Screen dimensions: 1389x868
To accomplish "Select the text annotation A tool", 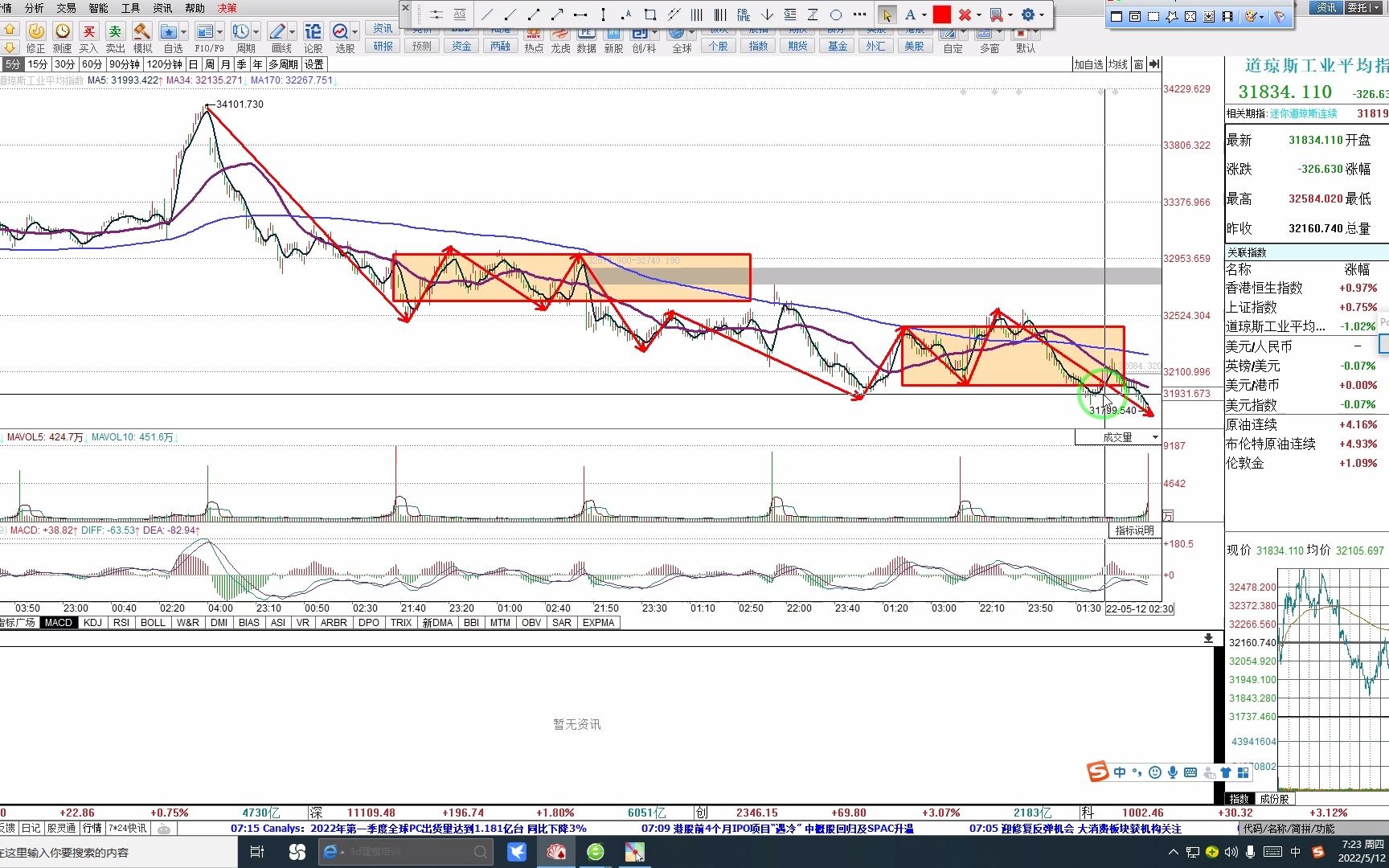I will click(910, 14).
